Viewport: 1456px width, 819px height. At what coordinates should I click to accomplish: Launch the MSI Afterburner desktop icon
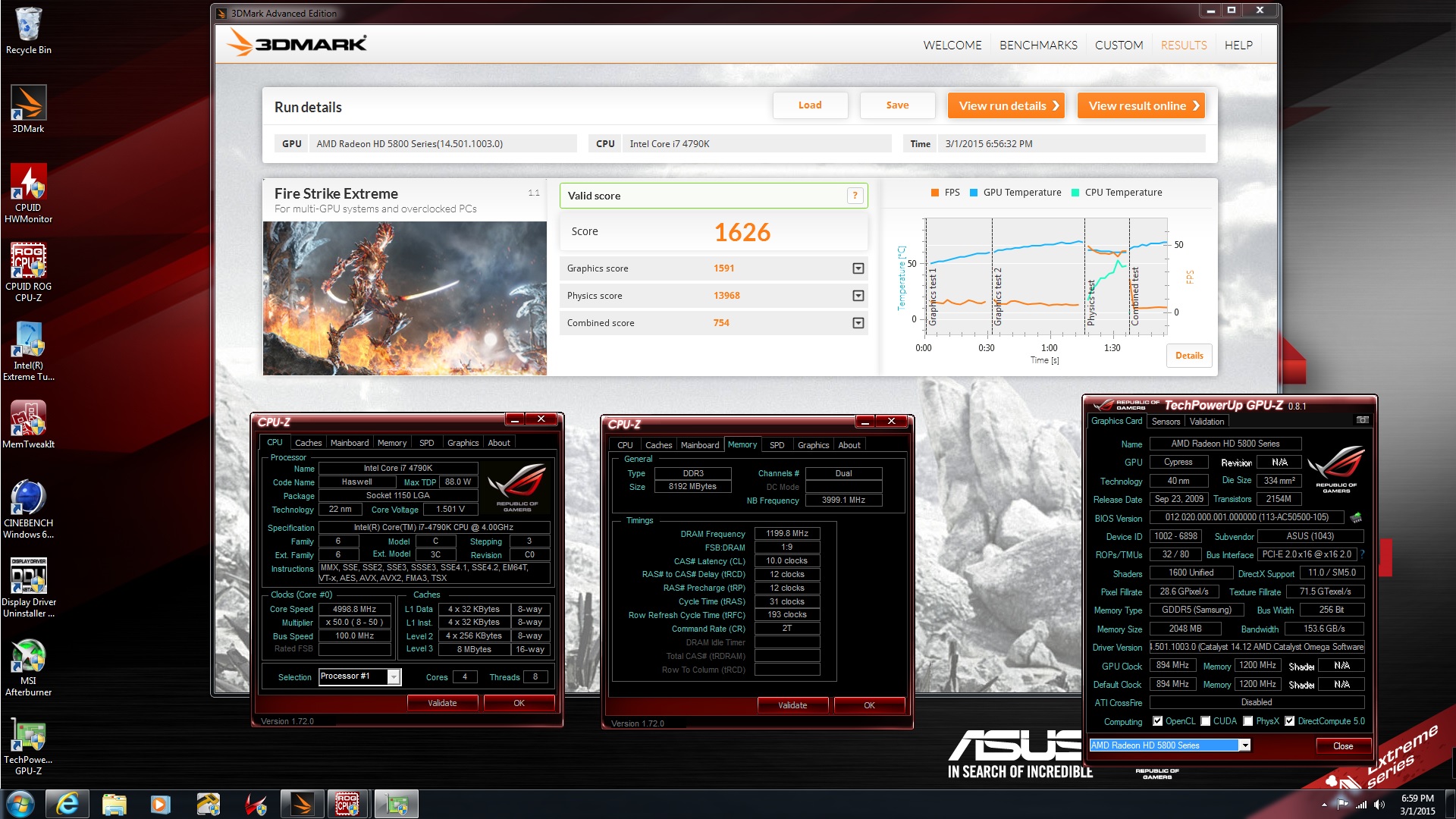(29, 667)
